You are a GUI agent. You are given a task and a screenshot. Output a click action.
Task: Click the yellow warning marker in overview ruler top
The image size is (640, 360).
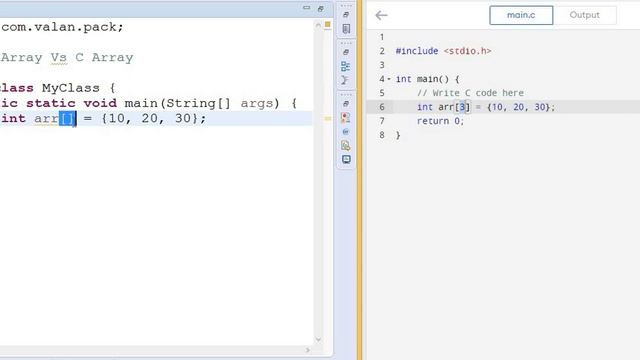327,25
